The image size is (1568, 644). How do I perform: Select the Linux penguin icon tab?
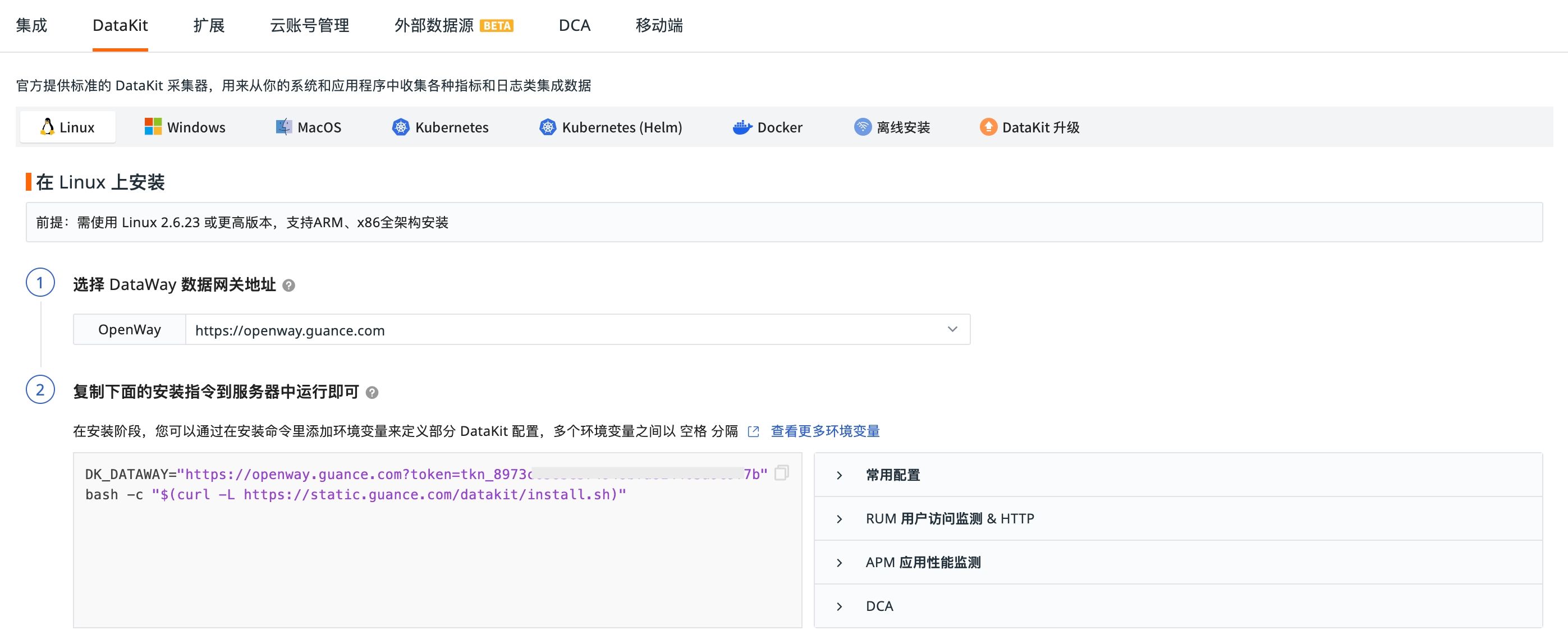click(48, 127)
